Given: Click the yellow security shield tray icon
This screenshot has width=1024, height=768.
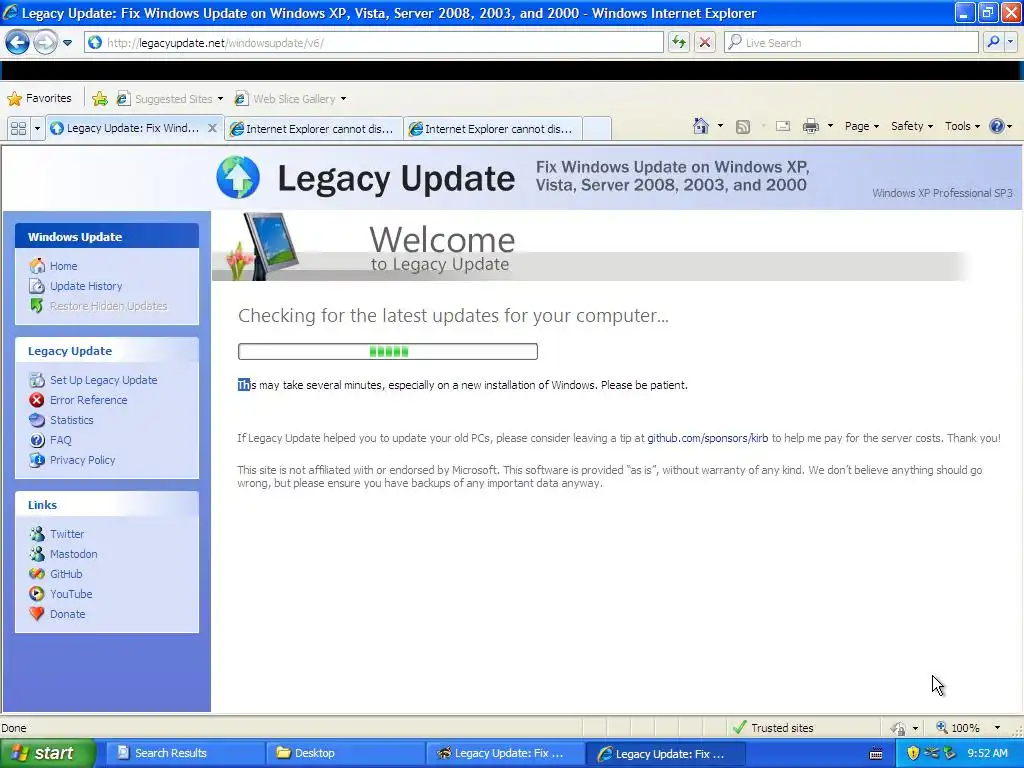Looking at the screenshot, I should point(912,753).
